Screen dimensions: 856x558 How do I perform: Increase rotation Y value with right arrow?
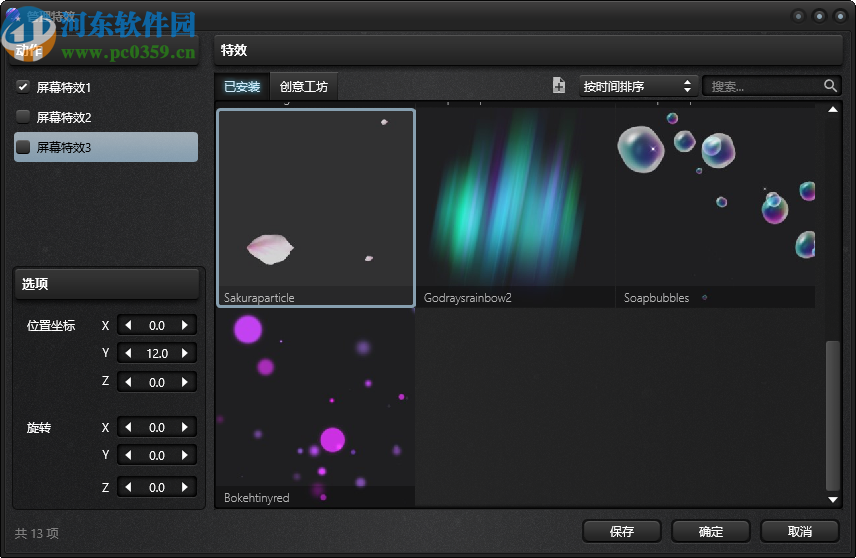[185, 455]
